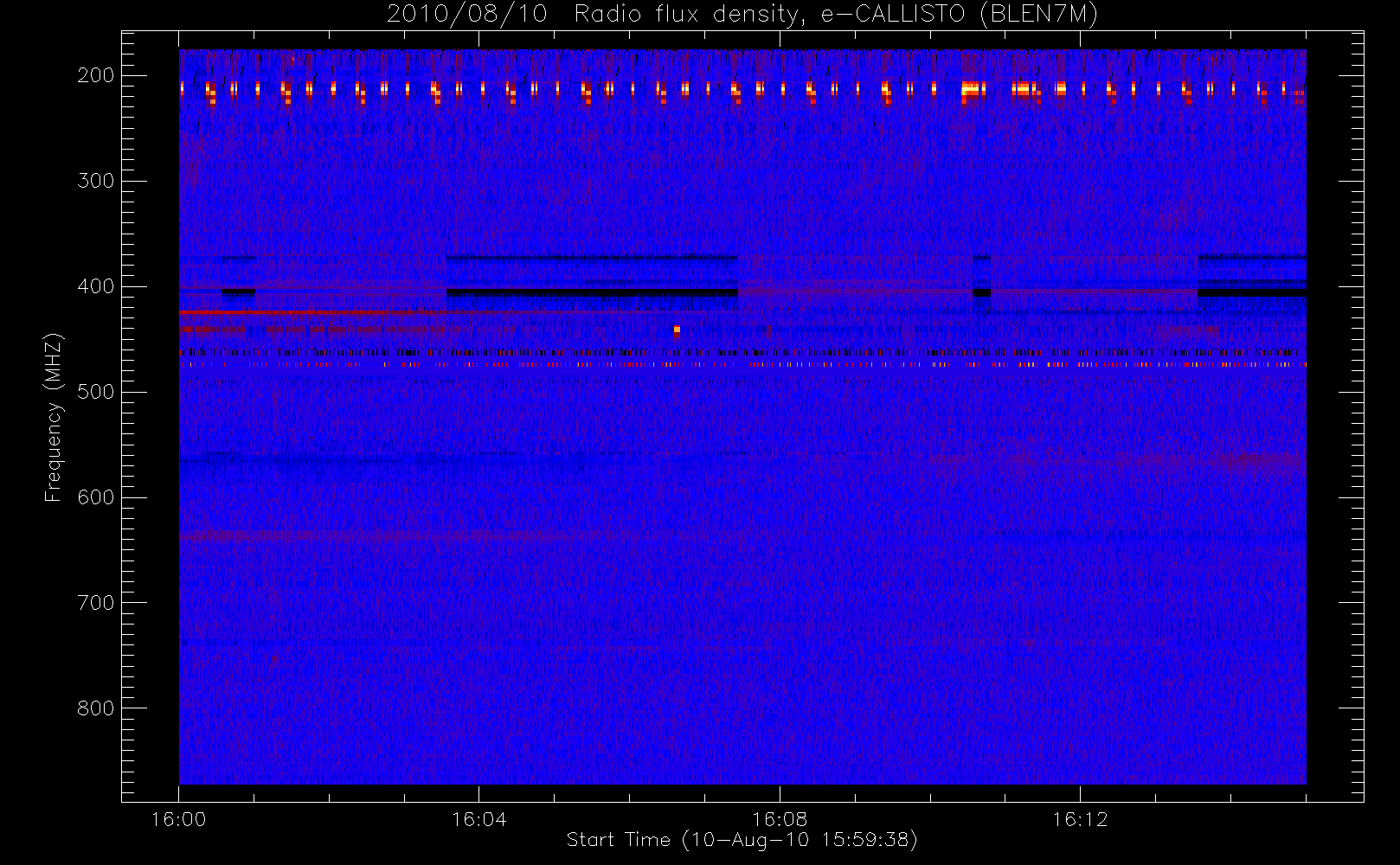Click the '16:08' time tick label
Screen dimensions: 1400x865
coord(780,819)
